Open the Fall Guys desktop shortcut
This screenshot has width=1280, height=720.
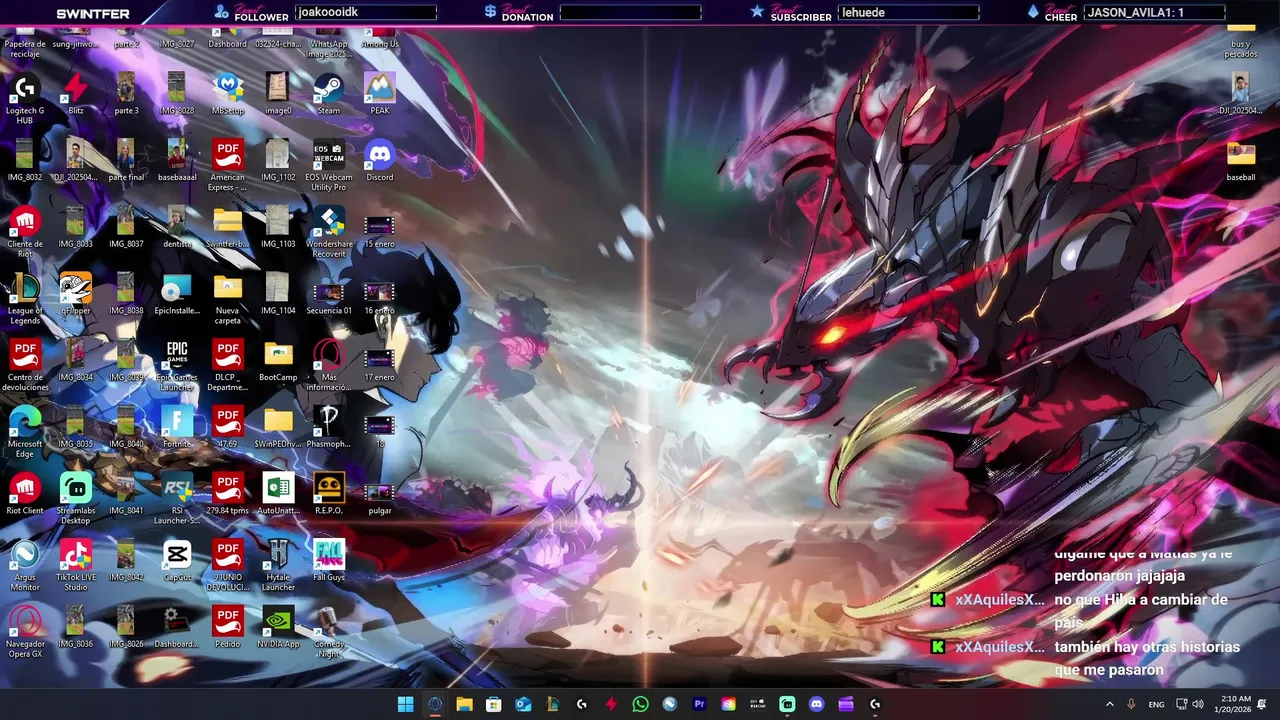click(329, 561)
